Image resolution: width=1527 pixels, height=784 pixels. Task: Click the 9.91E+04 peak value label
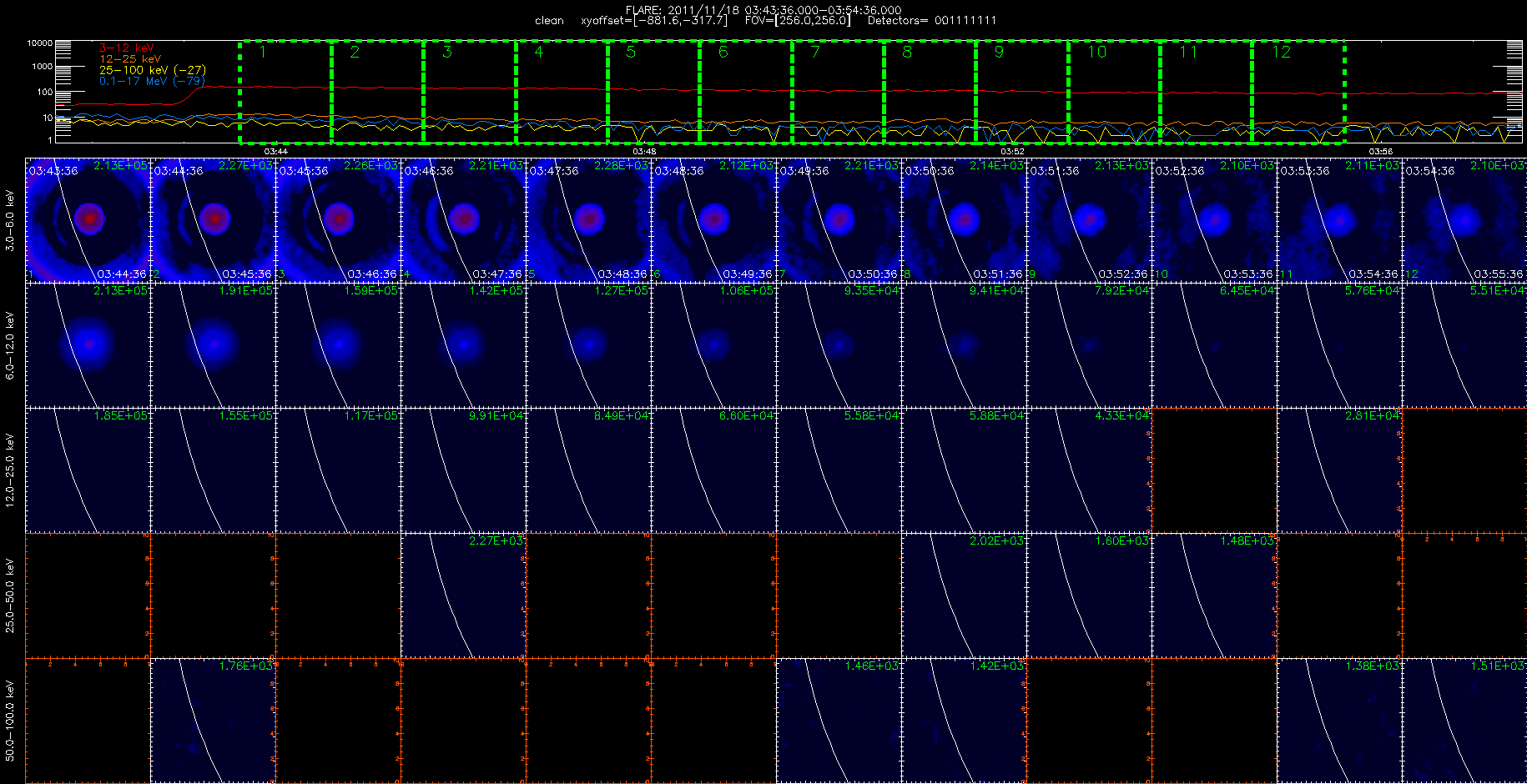click(x=496, y=416)
